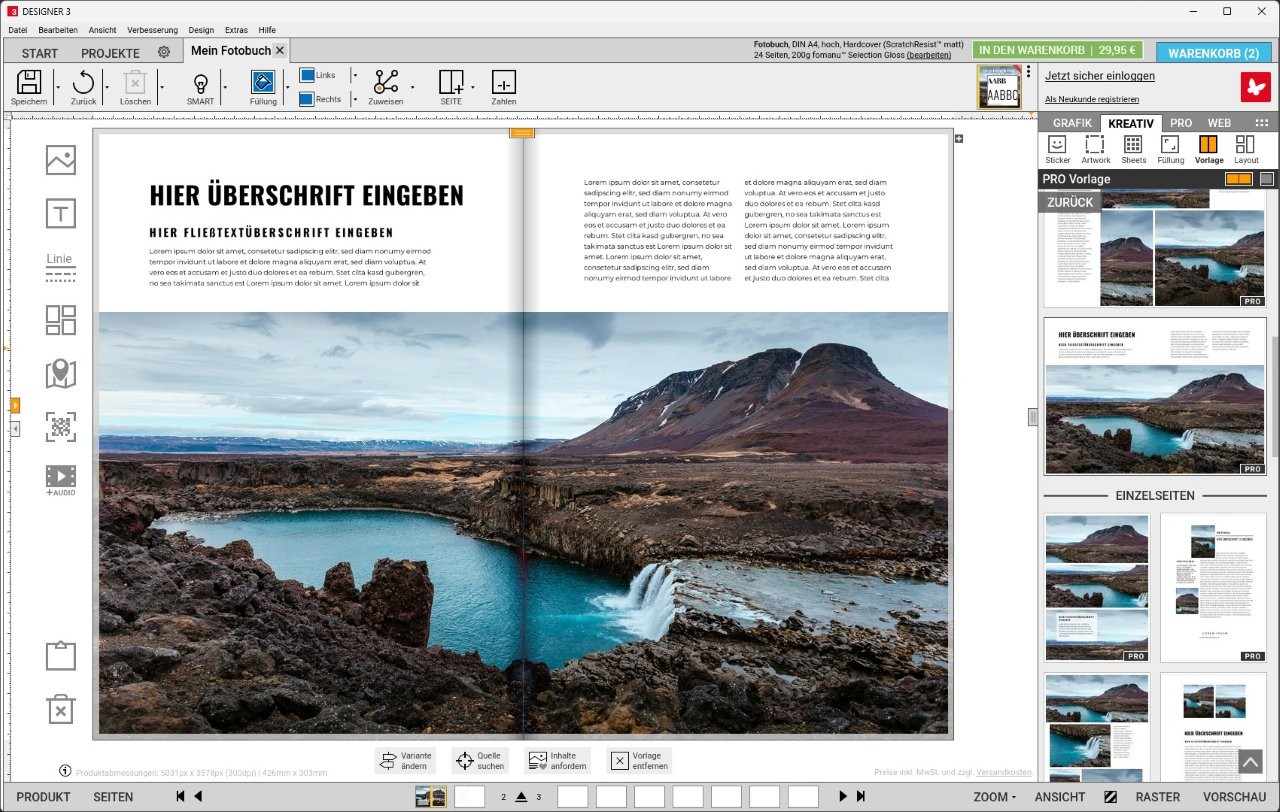Open WARENKORB (2)
This screenshot has height=812, width=1280.
pos(1213,53)
